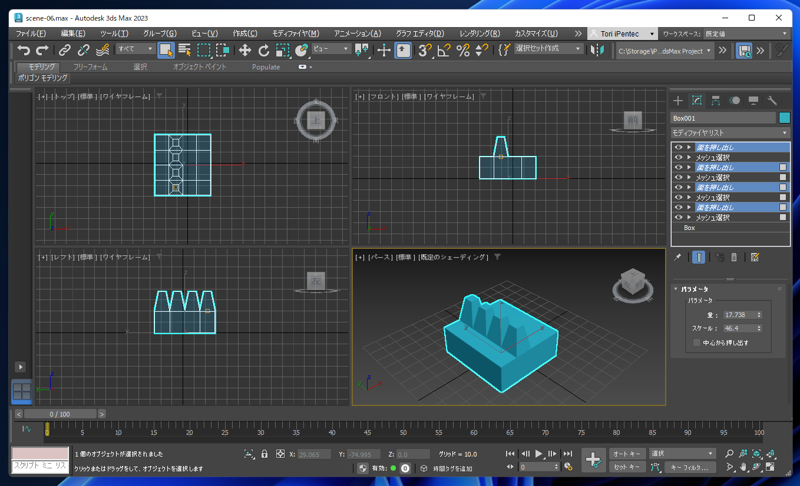Toggle the Angle Snap icon
The image size is (800, 486).
click(443, 50)
